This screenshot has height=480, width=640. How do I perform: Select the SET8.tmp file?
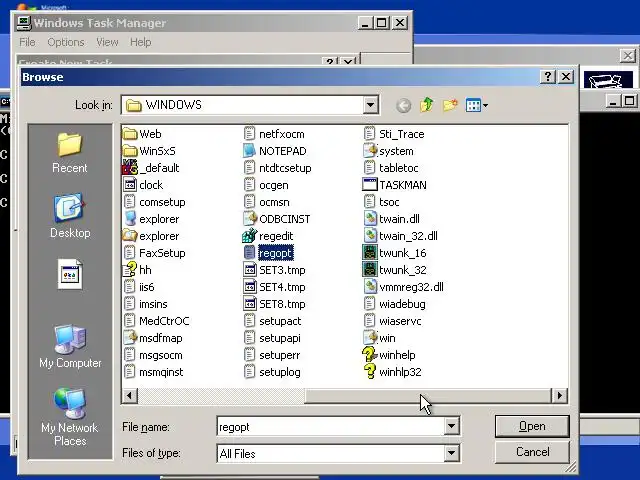(274, 304)
